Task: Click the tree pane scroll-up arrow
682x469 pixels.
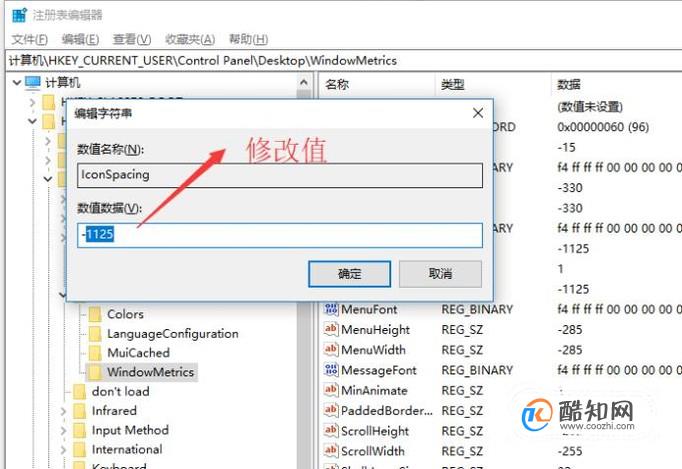Action: 304,82
